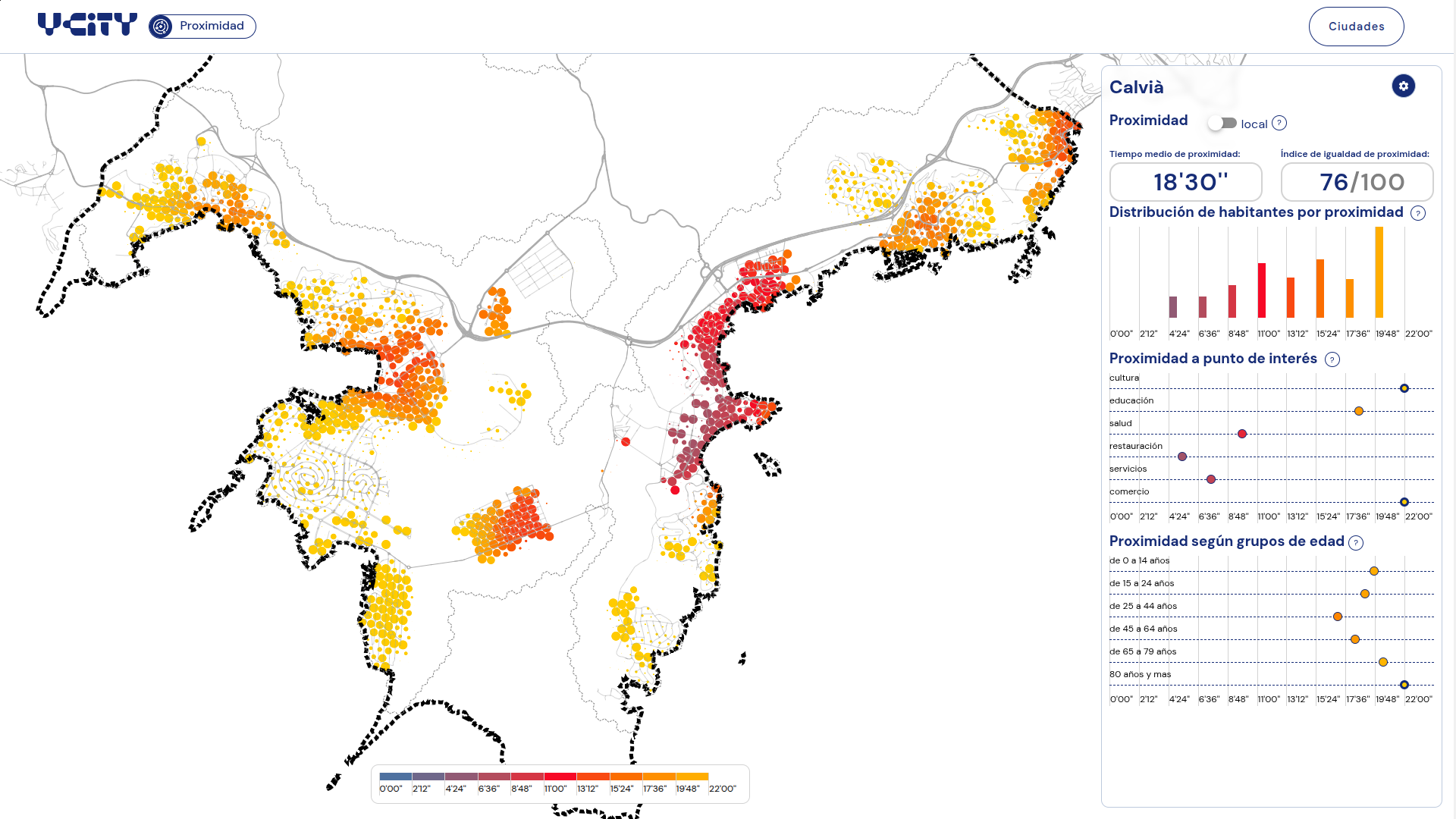Open help for Distribución de habitantes

click(1417, 213)
